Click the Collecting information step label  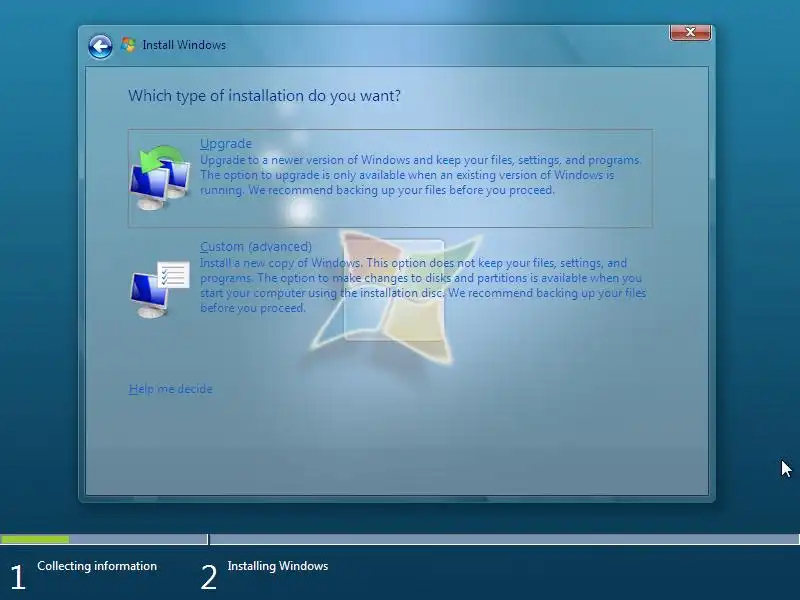(97, 566)
